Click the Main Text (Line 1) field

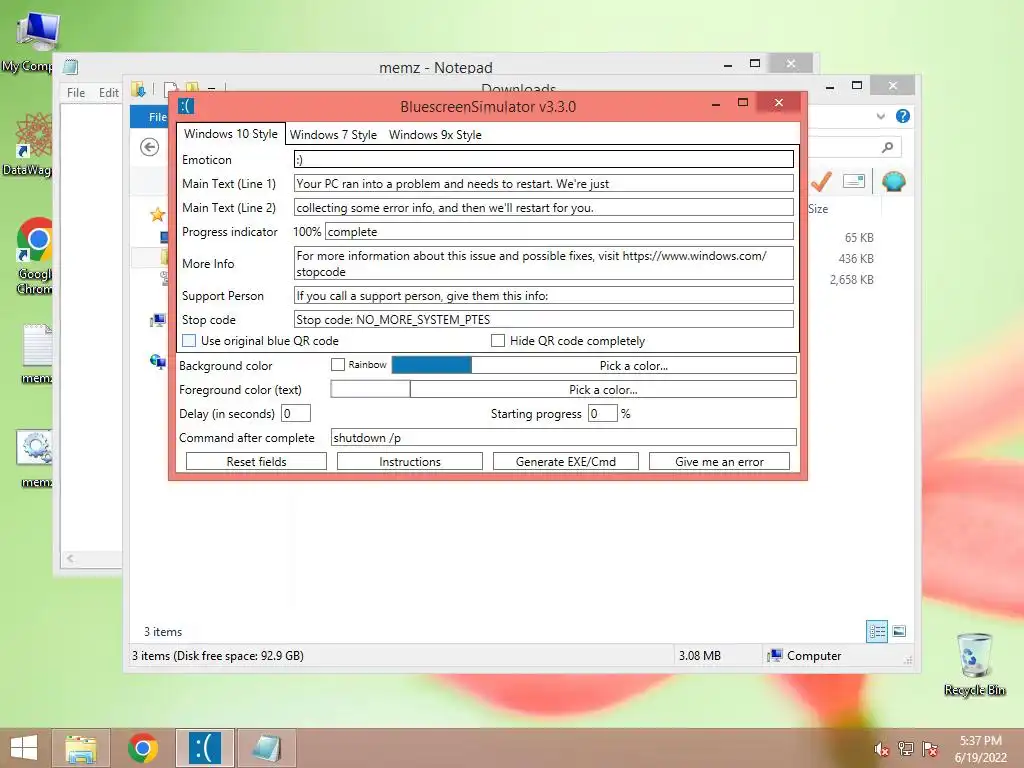pos(543,184)
